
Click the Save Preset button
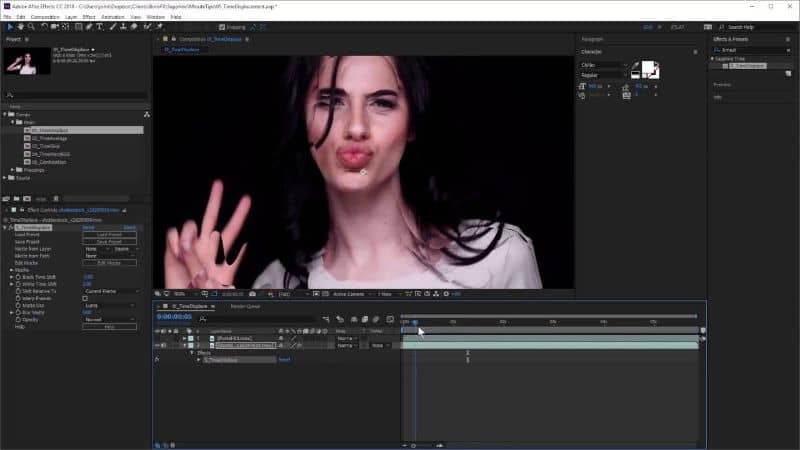[x=109, y=241]
